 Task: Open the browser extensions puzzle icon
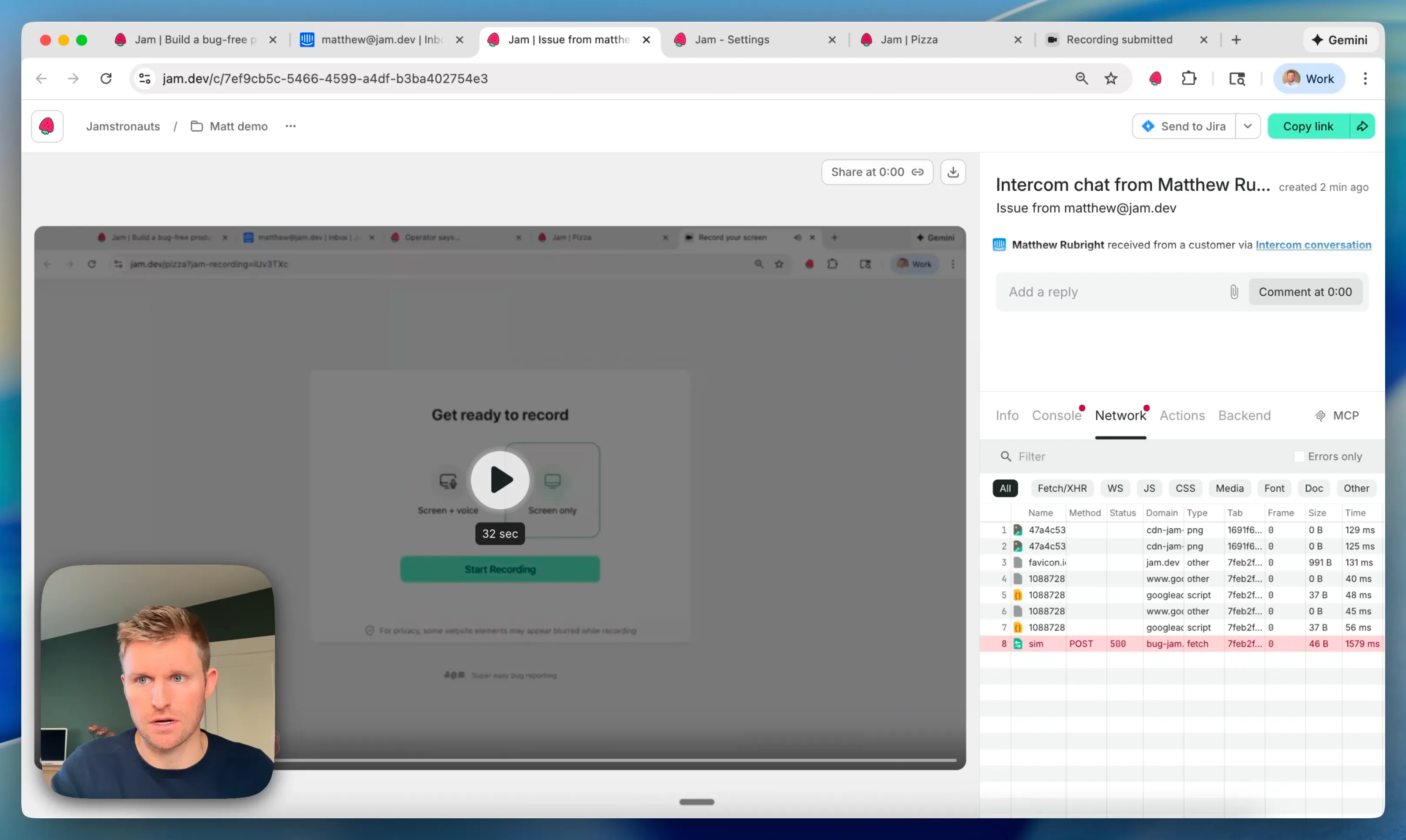point(1189,79)
